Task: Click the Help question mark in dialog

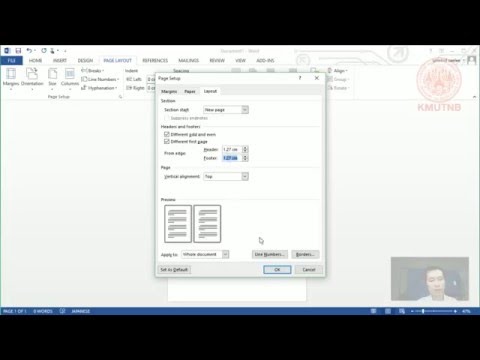Action: [300, 78]
